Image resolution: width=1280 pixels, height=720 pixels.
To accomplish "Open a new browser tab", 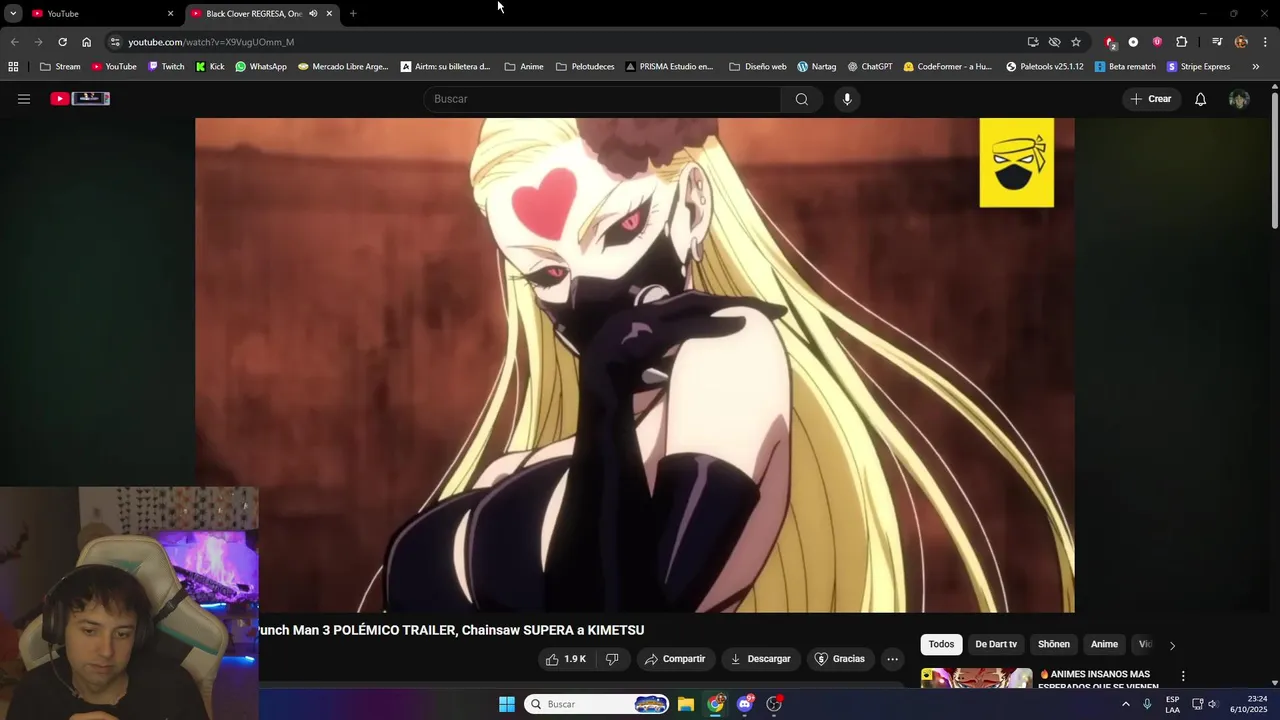I will click(x=353, y=14).
